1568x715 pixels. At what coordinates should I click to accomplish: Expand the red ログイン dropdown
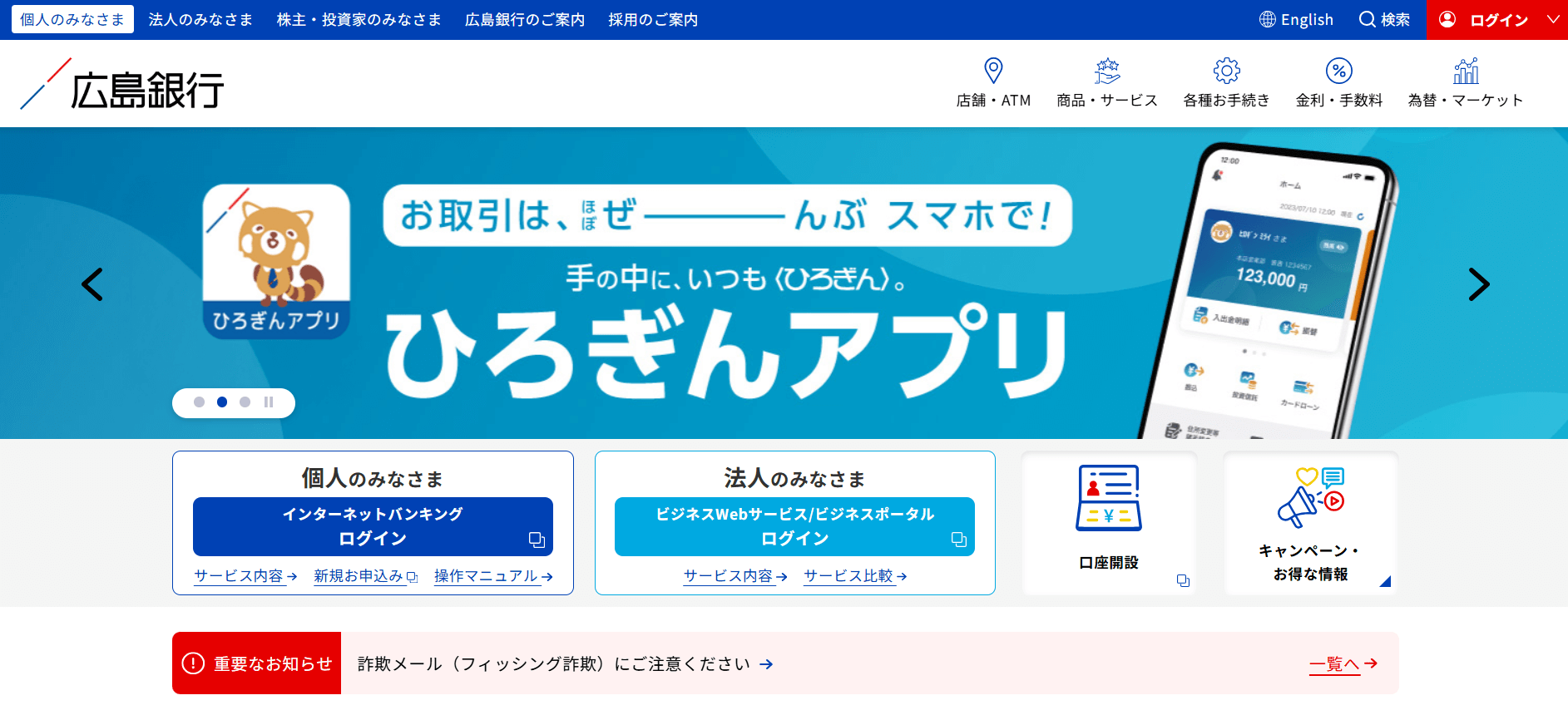[x=1551, y=20]
